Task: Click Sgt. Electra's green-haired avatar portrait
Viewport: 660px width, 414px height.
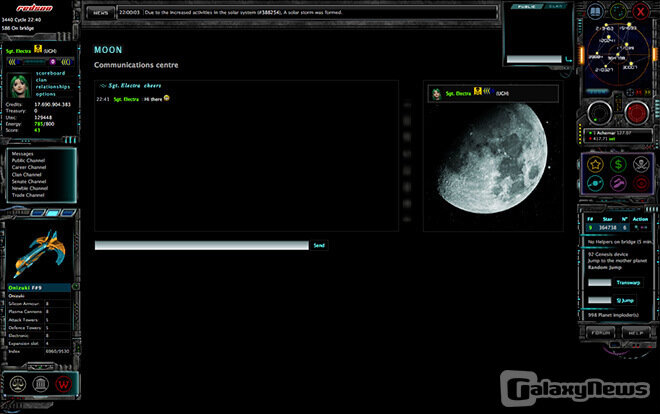Action: [x=19, y=86]
